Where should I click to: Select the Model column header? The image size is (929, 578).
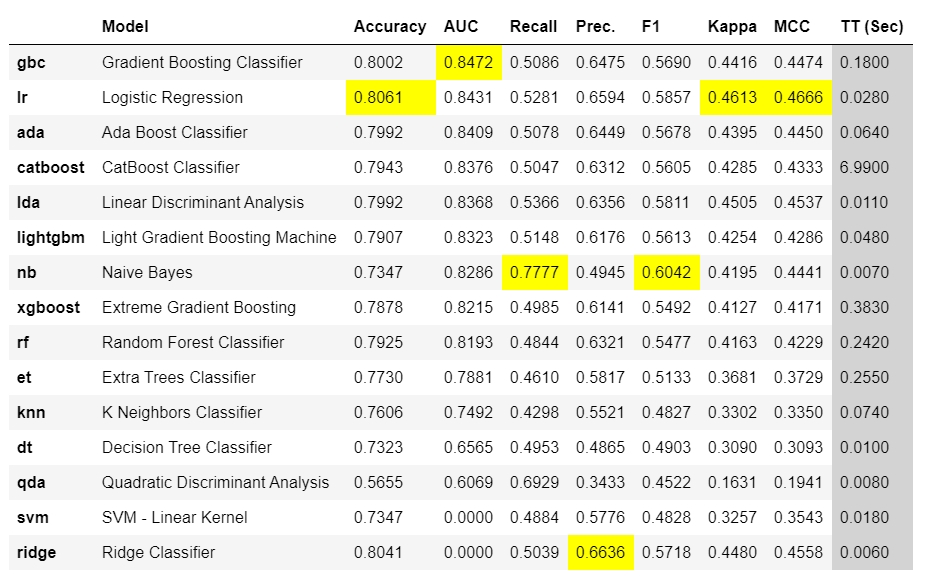click(x=125, y=27)
